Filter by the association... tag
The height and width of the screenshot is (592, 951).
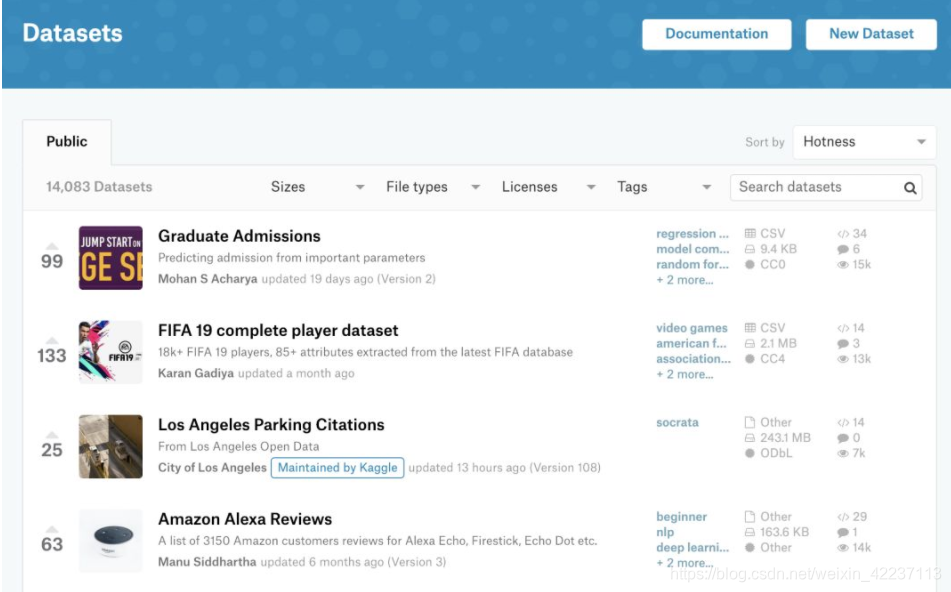coord(693,359)
